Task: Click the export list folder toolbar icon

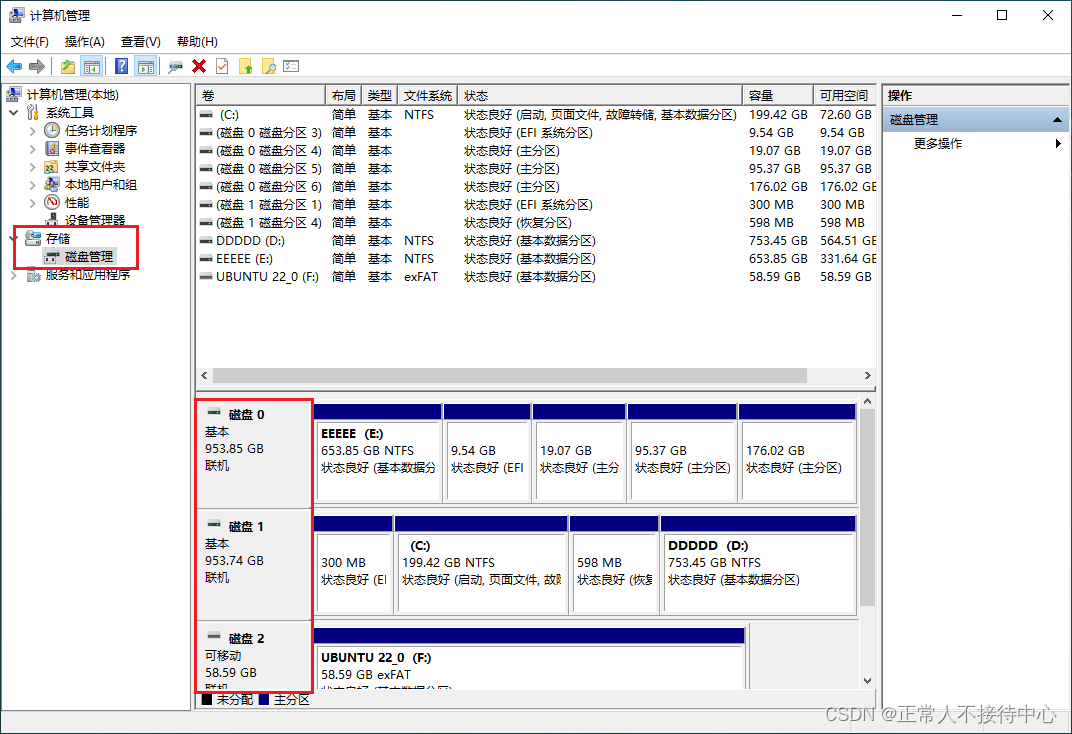Action: coord(245,66)
